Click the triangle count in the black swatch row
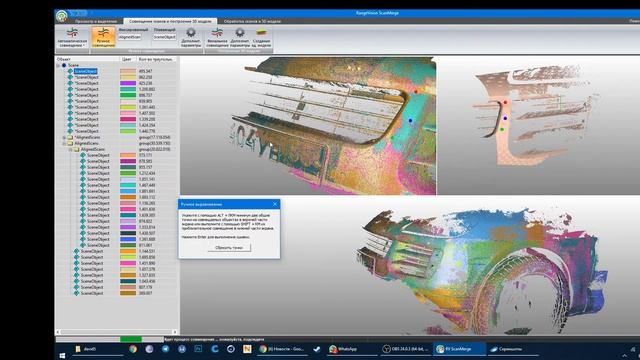The height and width of the screenshot is (360, 640). click(x=147, y=233)
